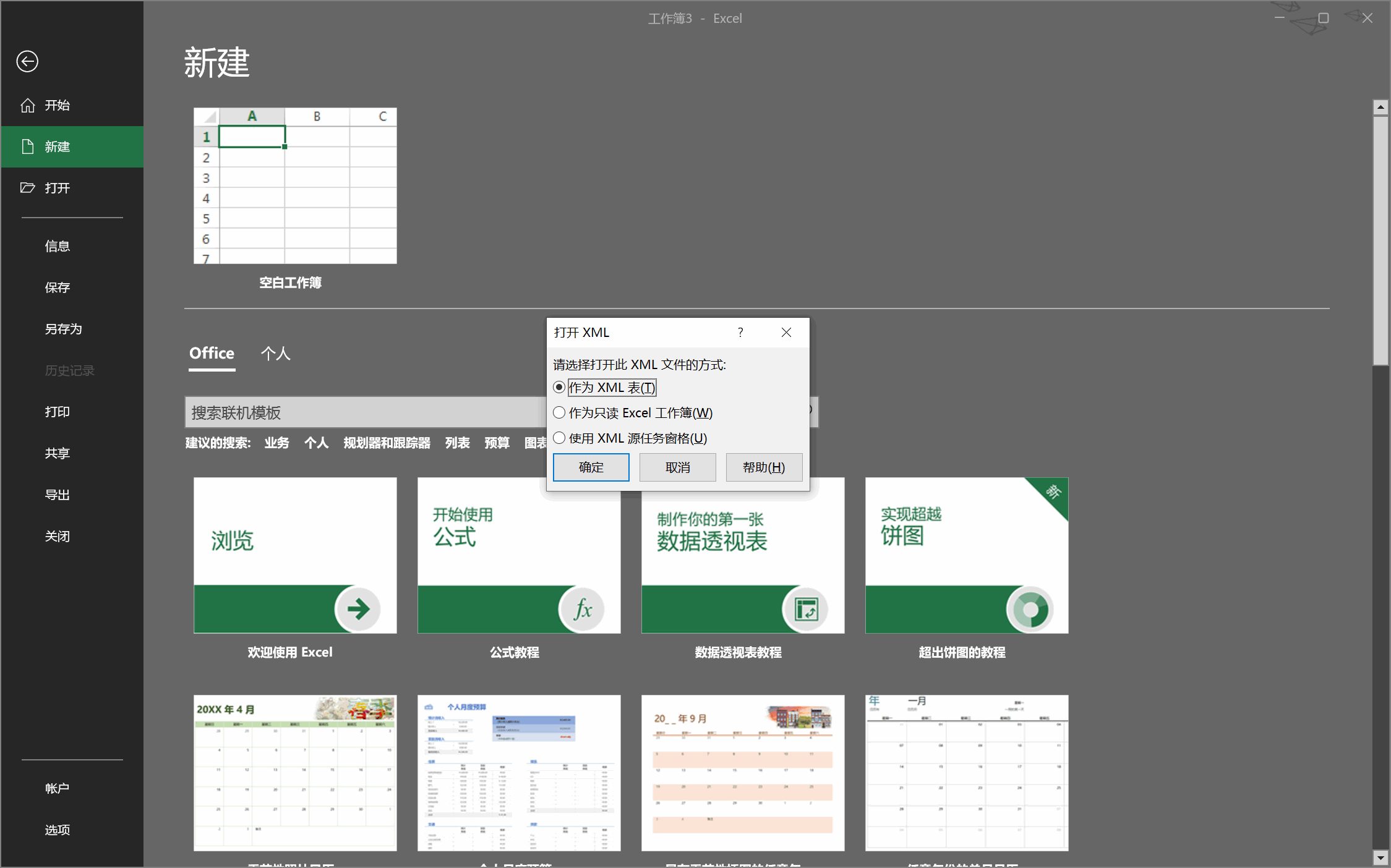1391x868 pixels.
Task: Open the 年 一月 calendar template
Action: click(x=967, y=773)
